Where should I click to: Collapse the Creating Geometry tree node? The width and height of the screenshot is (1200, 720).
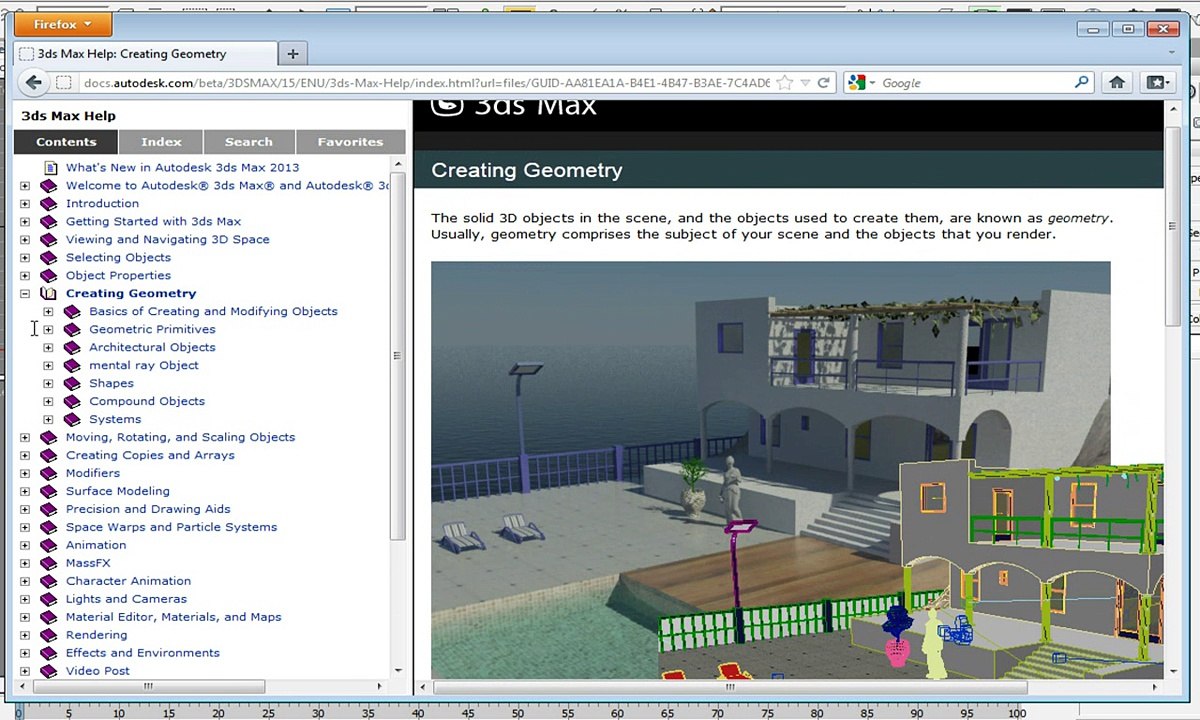pos(25,293)
